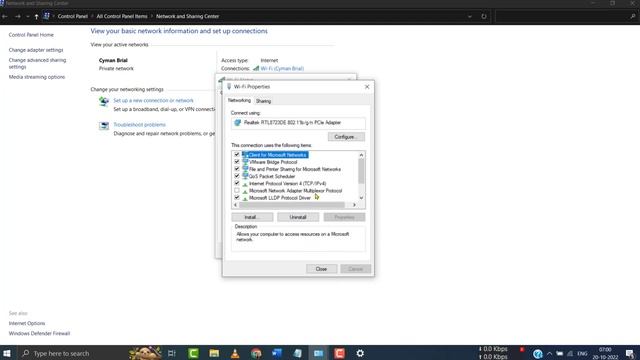
Task: Click the Set up a new connection icon
Action: coord(104,101)
